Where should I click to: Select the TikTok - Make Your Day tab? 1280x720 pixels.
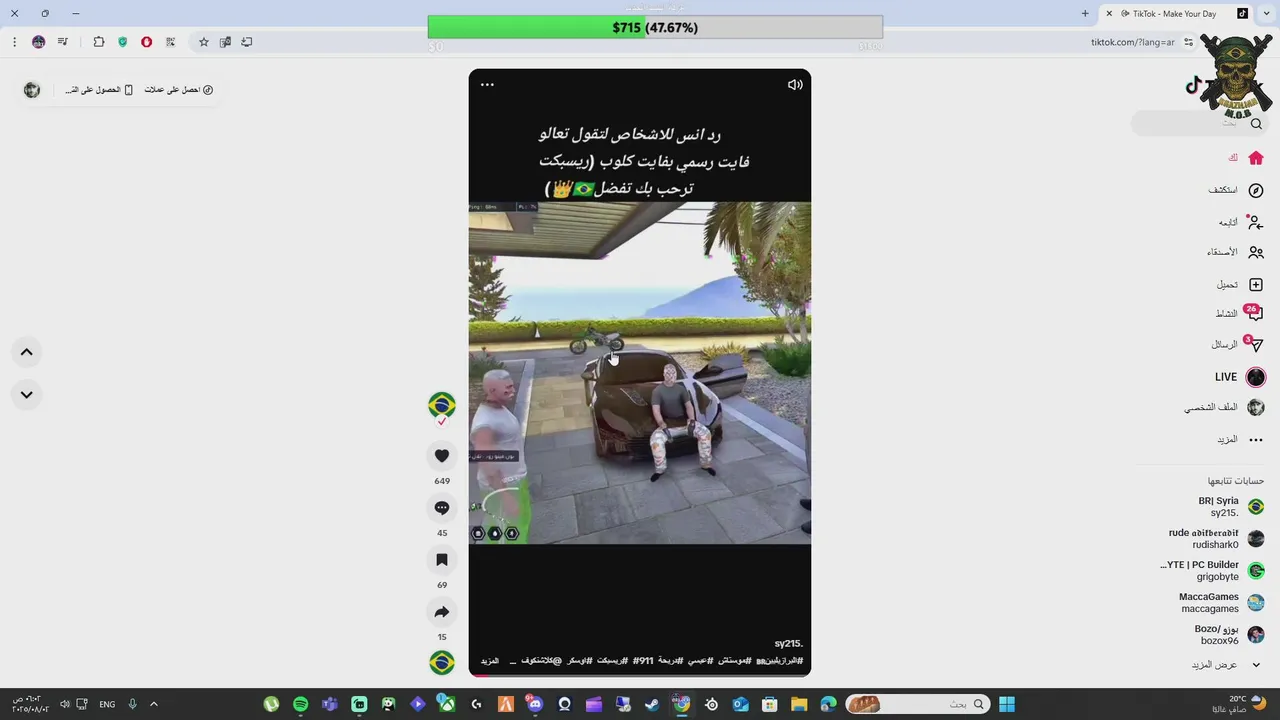[x=1175, y=14]
